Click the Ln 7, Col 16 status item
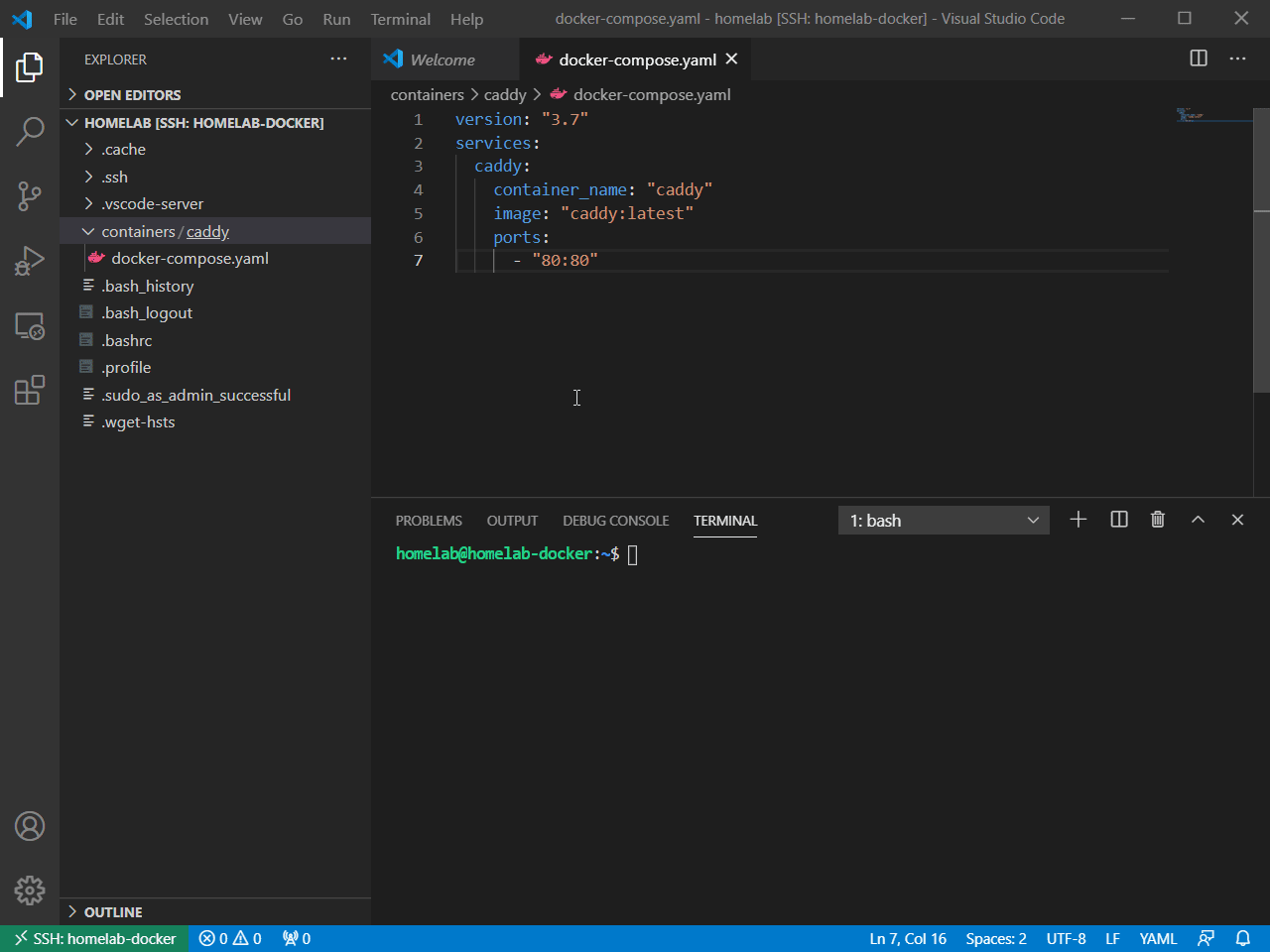The height and width of the screenshot is (952, 1270). tap(908, 938)
